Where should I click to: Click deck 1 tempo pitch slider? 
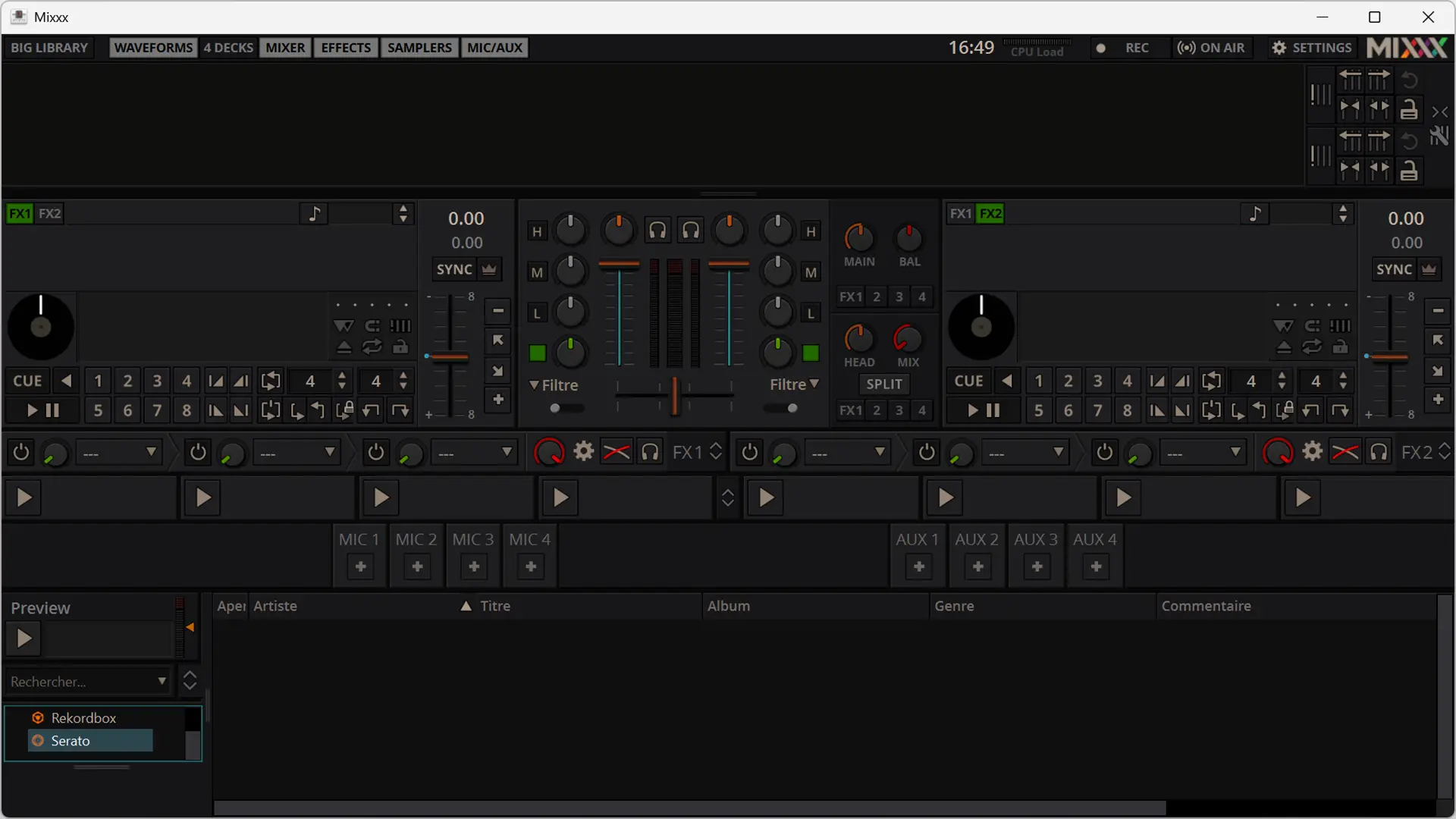pyautogui.click(x=450, y=357)
